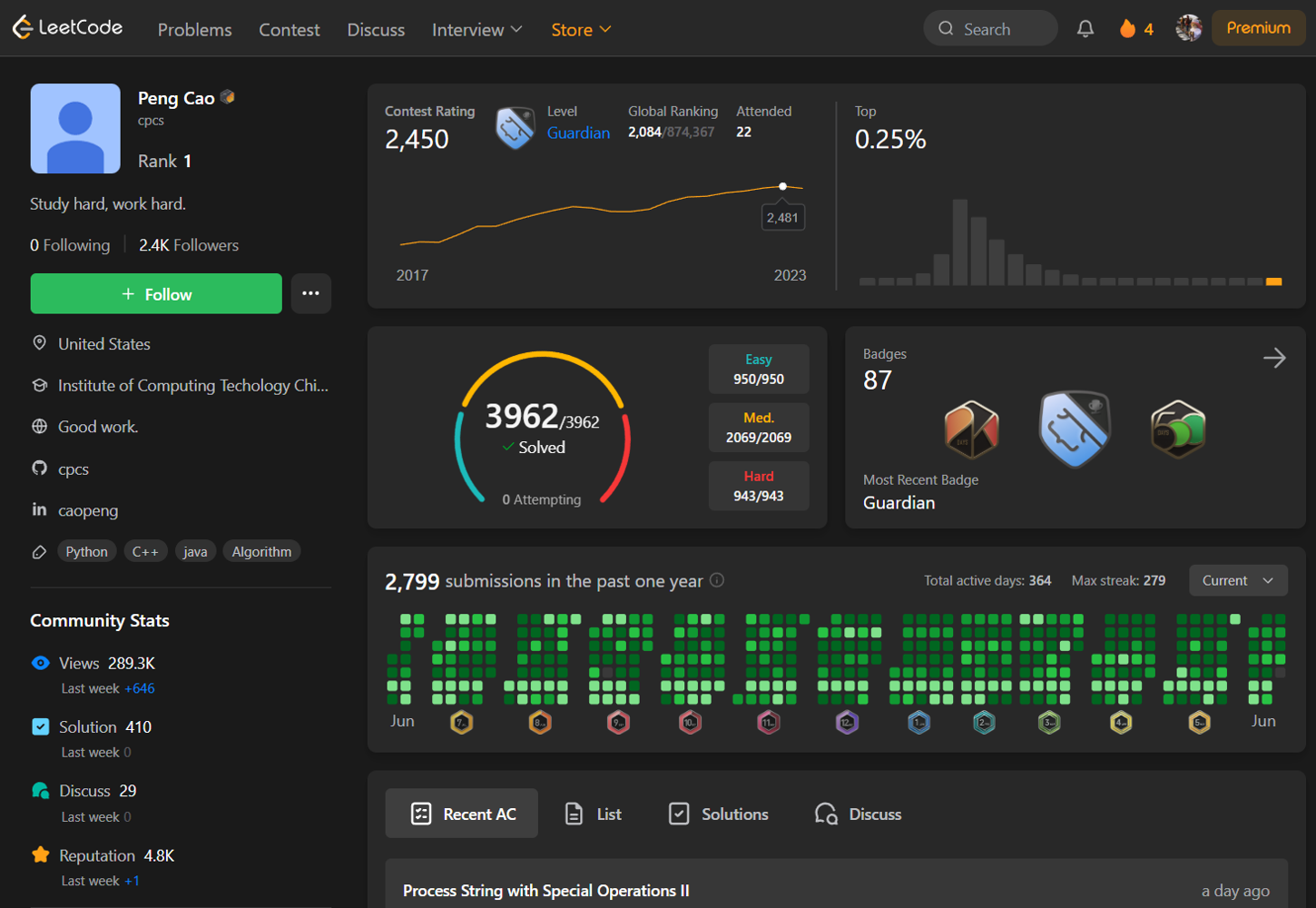Image resolution: width=1316 pixels, height=908 pixels.
Task: Open the Current year dropdown
Action: tap(1238, 580)
